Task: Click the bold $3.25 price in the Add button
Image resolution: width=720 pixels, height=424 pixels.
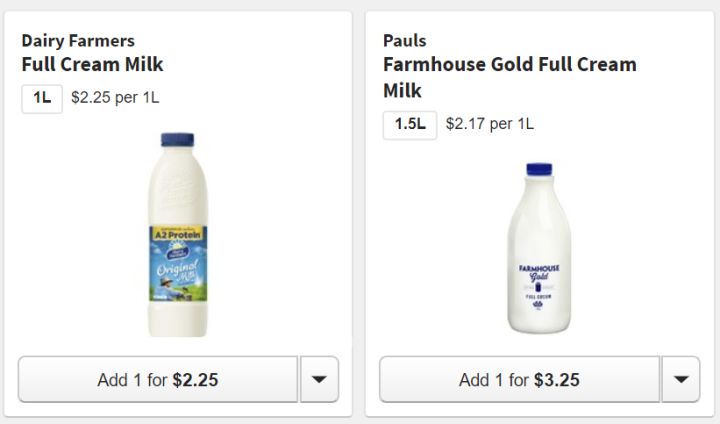Action: coord(557,380)
